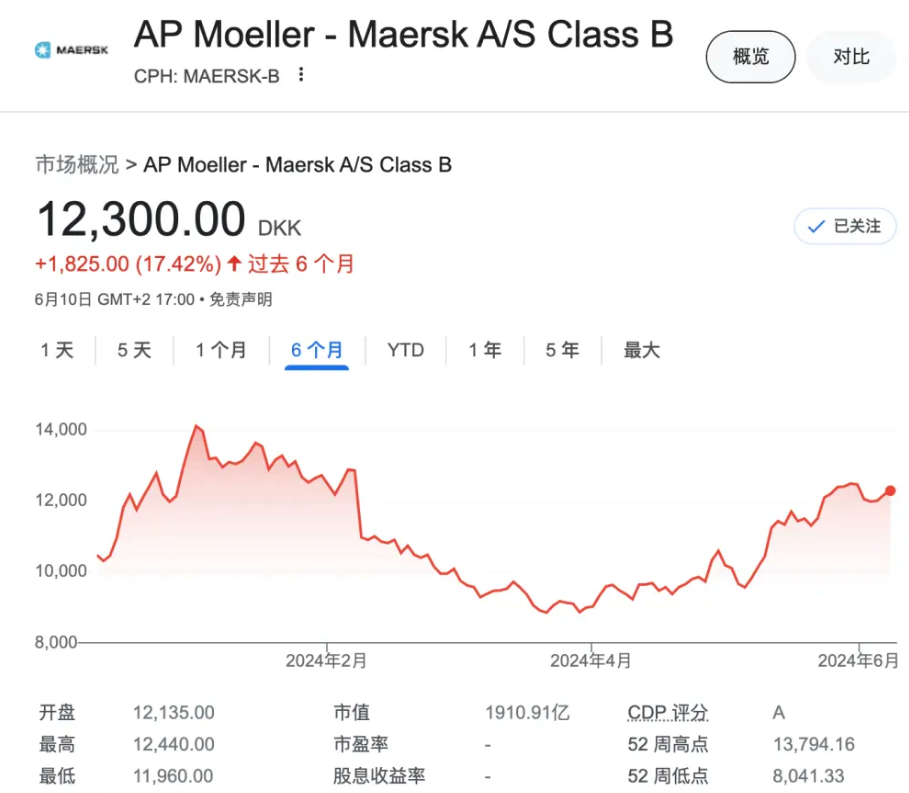Select the 最大 maximum range
The width and height of the screenshot is (909, 793).
(642, 350)
